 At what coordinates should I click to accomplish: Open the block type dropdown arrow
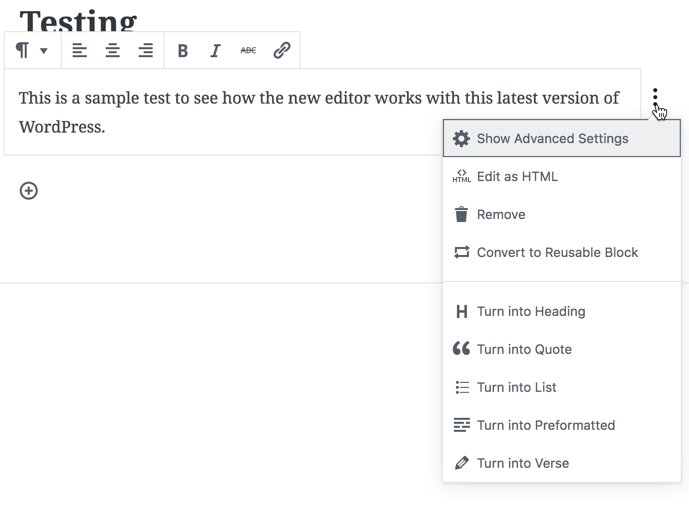(x=44, y=51)
